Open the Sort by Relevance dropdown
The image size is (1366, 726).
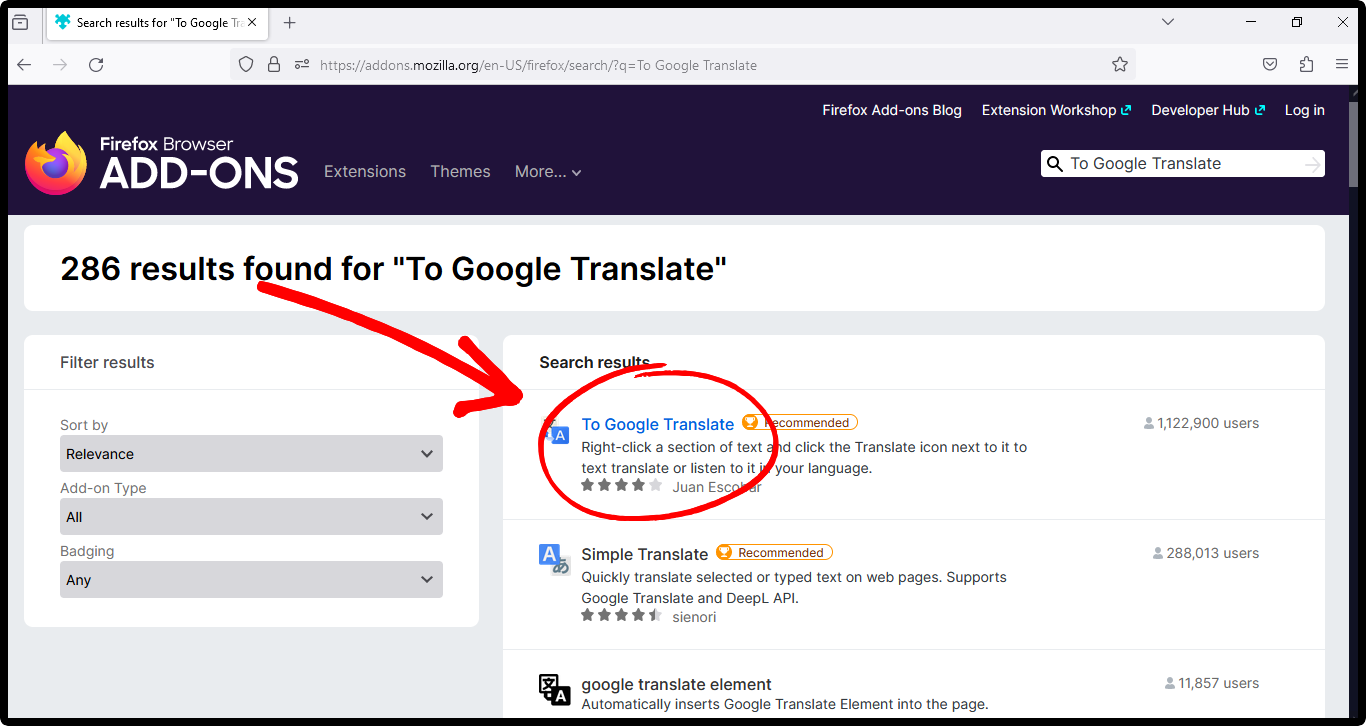pos(251,454)
